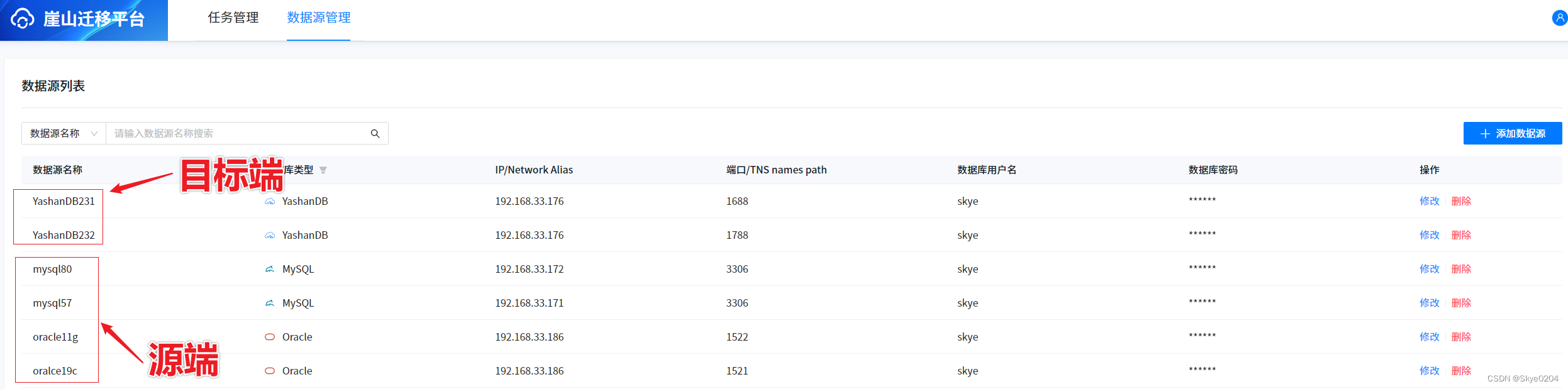
Task: Click port 1521 cell
Action: (x=737, y=371)
